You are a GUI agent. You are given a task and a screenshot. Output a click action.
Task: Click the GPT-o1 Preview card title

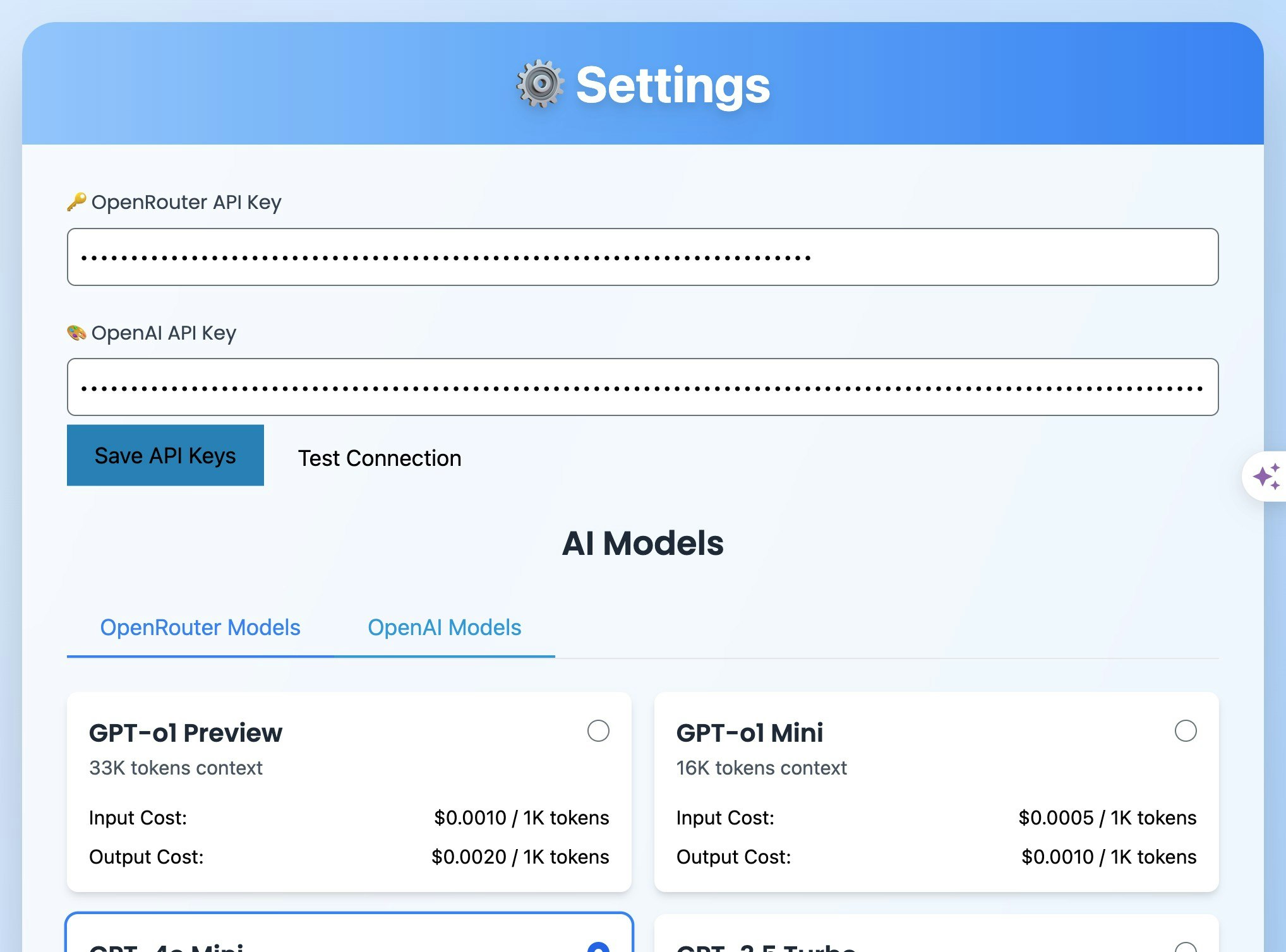pyautogui.click(x=186, y=733)
